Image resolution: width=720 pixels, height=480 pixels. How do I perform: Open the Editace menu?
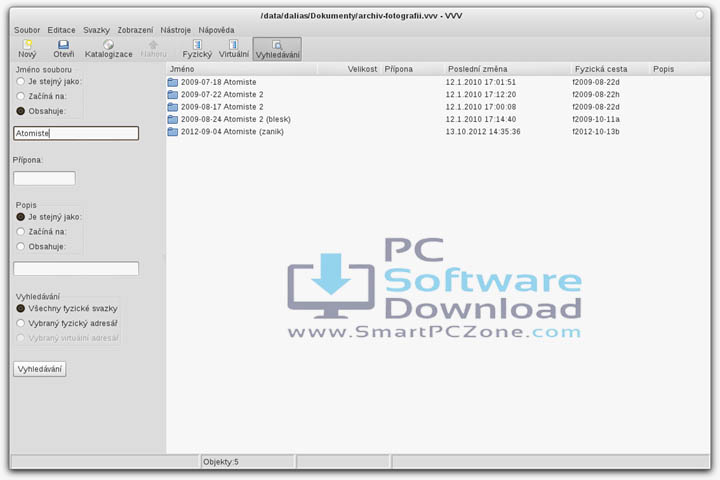click(x=61, y=30)
